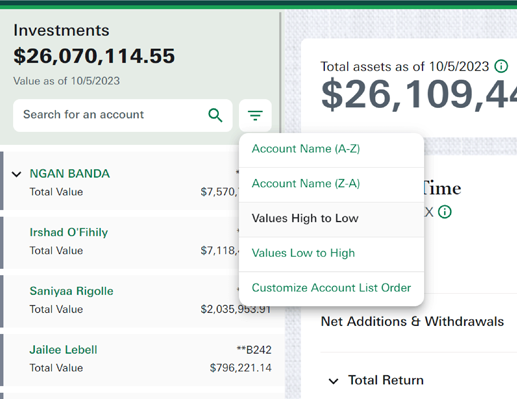Click the Investments total $26,070,114.55
The width and height of the screenshot is (517, 399).
[x=94, y=56]
